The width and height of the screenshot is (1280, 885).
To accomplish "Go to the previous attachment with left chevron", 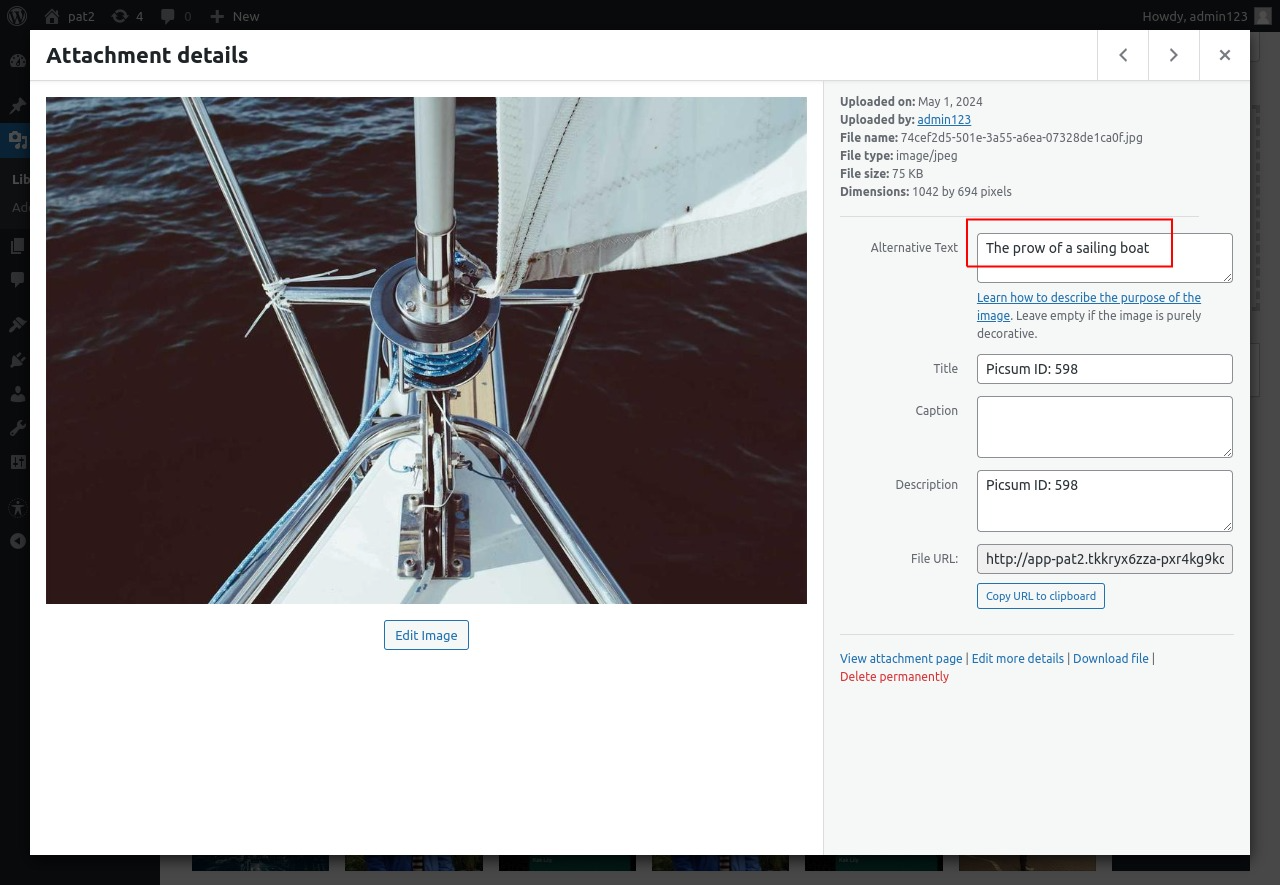I will point(1123,55).
